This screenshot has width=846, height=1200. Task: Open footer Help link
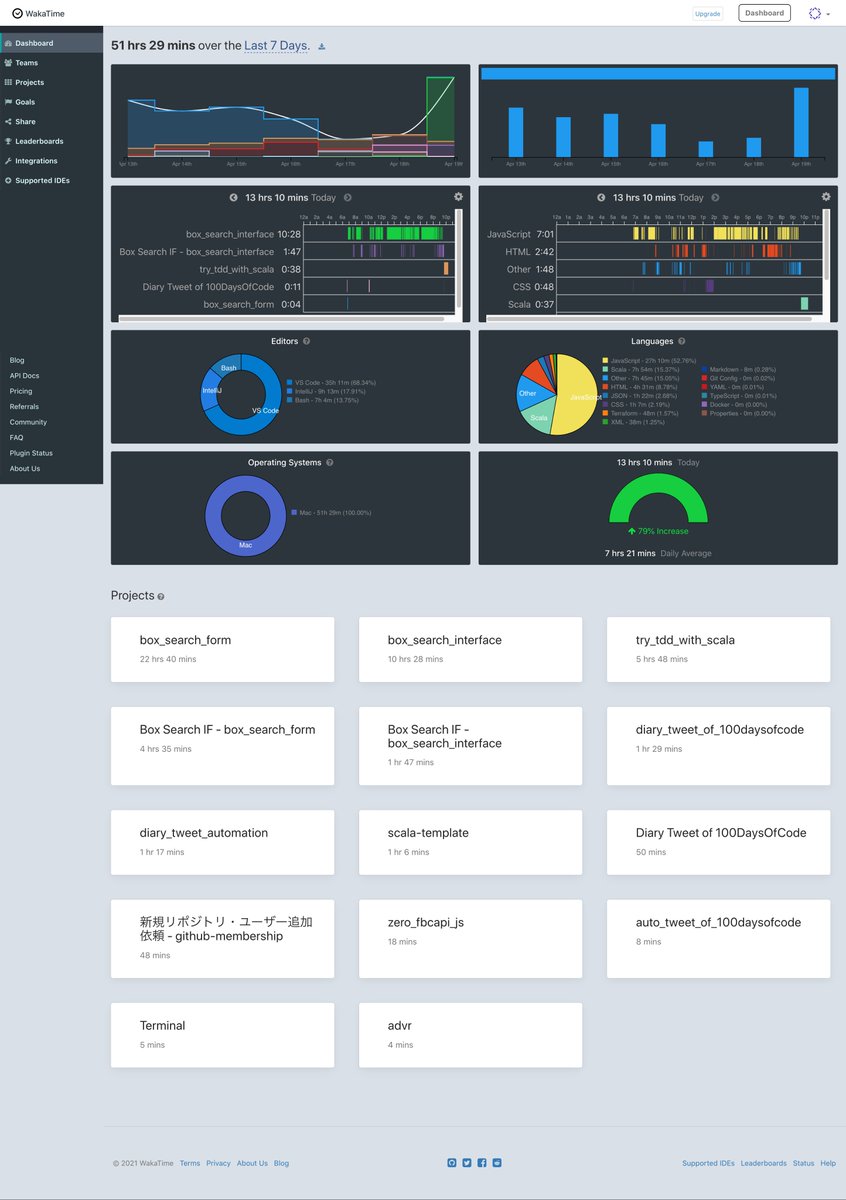tap(828, 1163)
